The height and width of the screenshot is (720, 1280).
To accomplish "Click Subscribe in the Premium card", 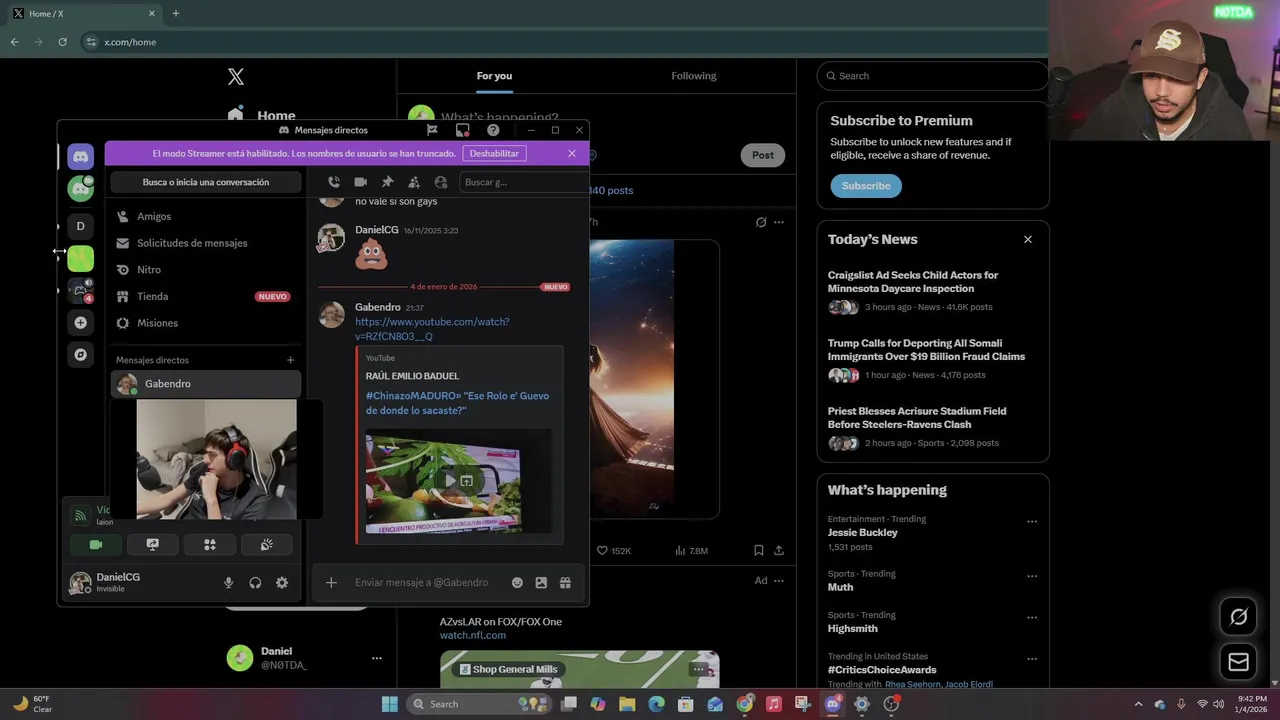I will [866, 186].
